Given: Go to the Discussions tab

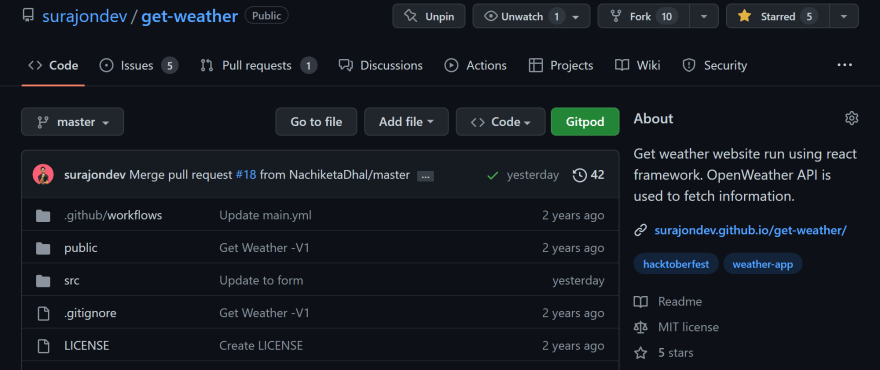Looking at the screenshot, I should 381,66.
